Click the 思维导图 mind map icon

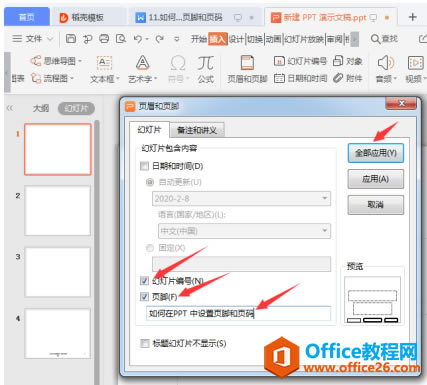[36, 61]
